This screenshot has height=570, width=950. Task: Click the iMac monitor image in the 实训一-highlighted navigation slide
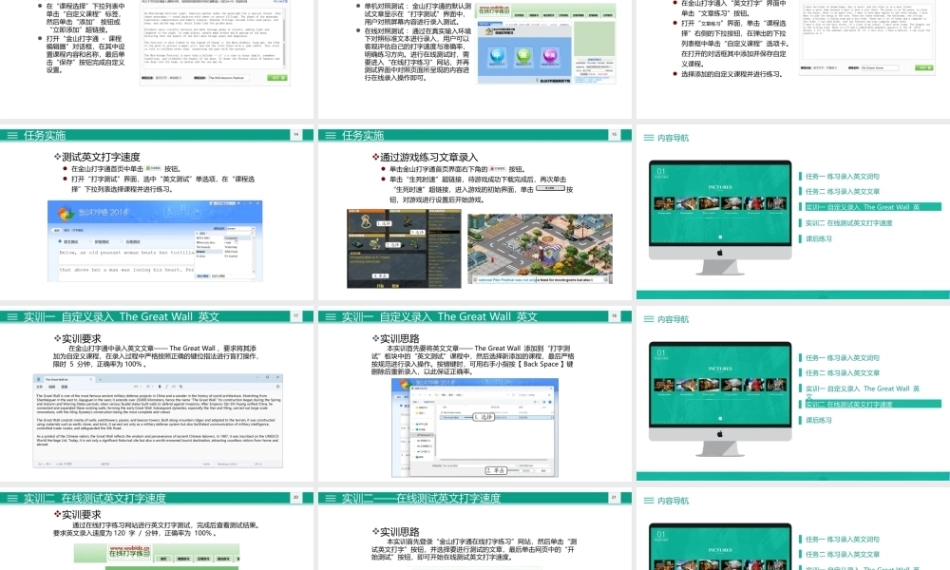[x=720, y=217]
